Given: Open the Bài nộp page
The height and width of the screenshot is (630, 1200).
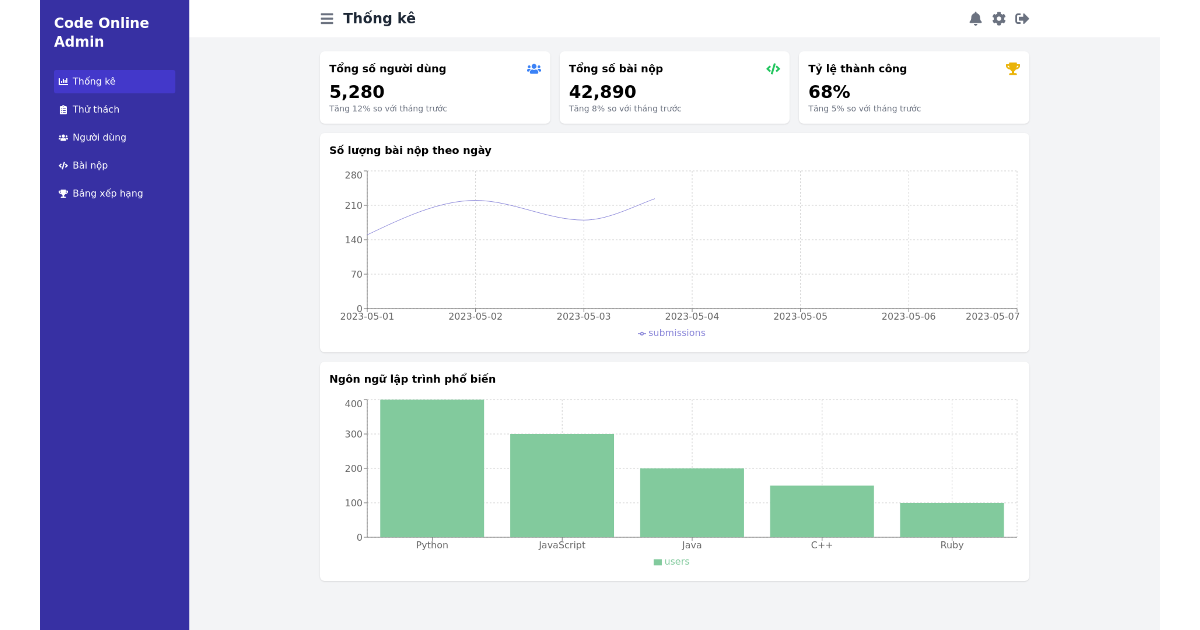Looking at the screenshot, I should 89,165.
